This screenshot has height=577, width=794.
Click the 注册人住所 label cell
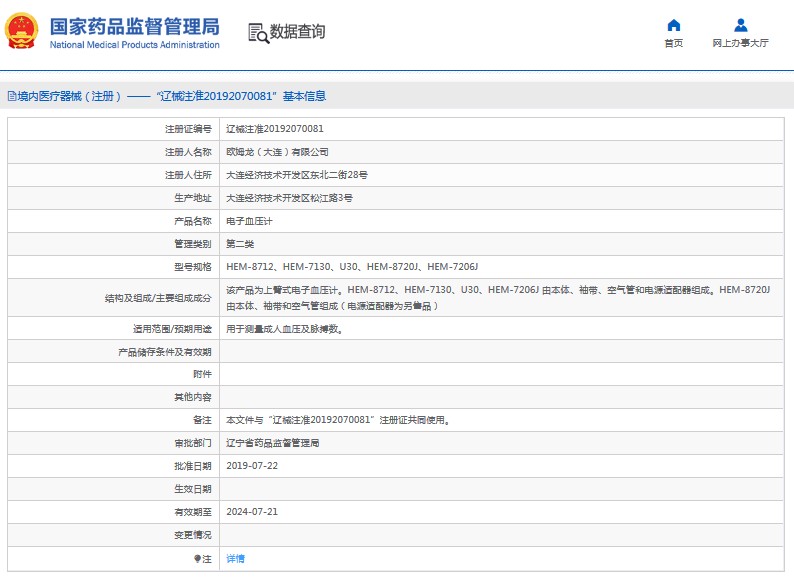[x=113, y=175]
